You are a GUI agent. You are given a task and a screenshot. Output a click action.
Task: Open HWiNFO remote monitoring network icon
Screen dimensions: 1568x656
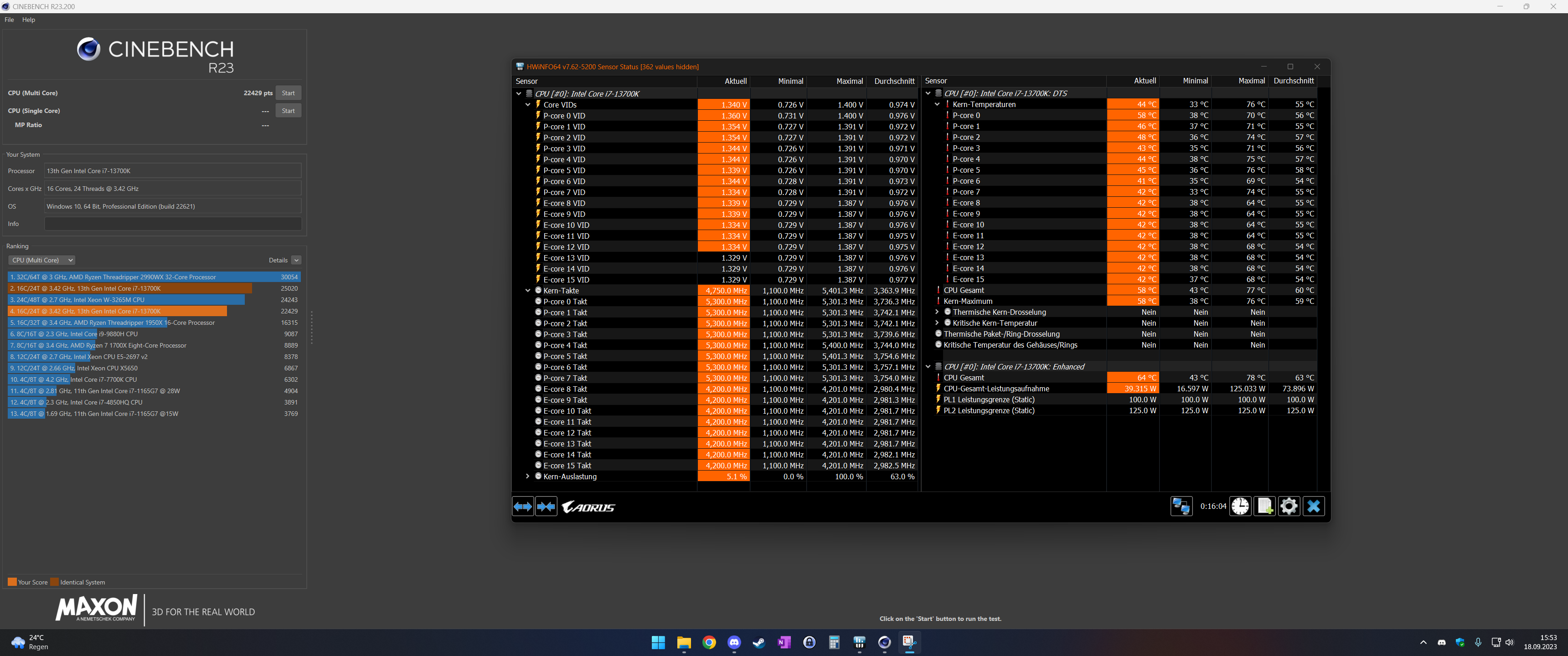[x=1181, y=506]
